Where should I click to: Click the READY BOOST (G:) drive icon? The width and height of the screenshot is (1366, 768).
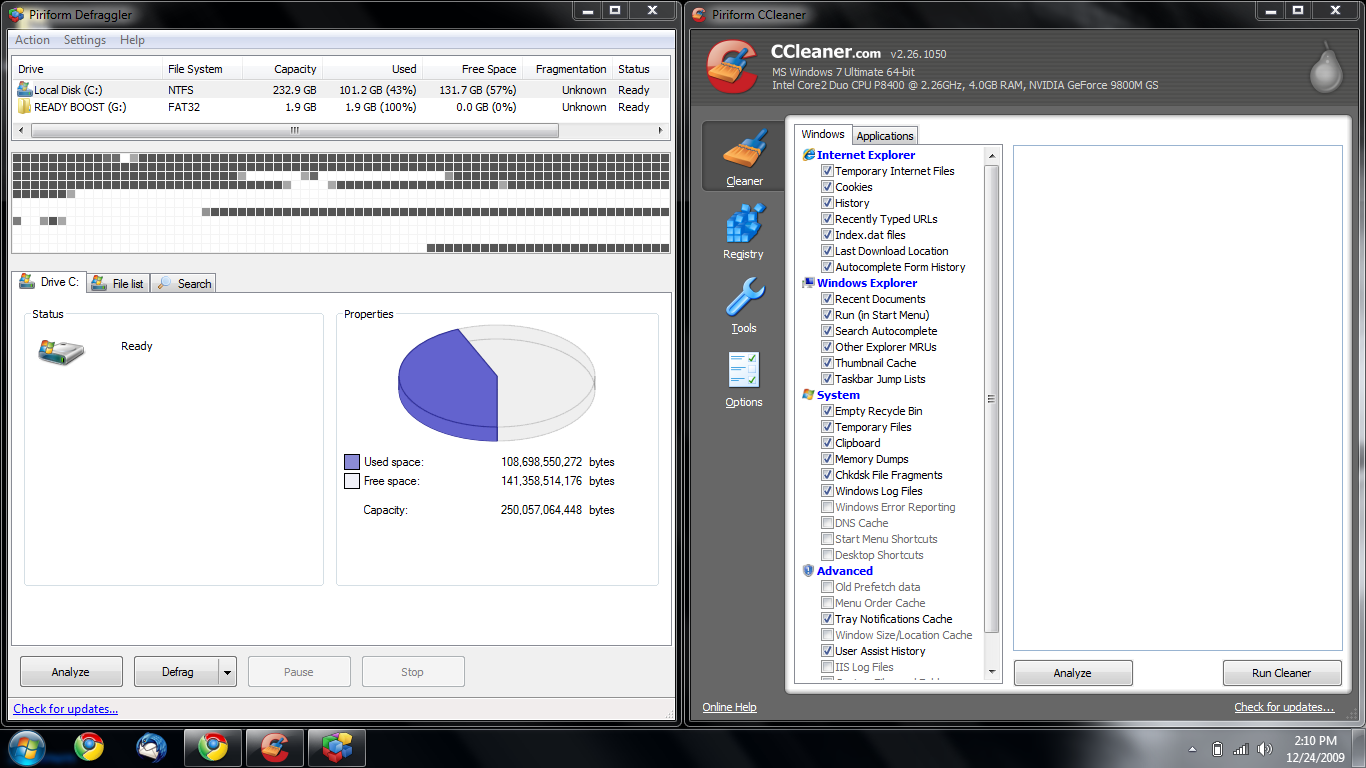click(25, 107)
